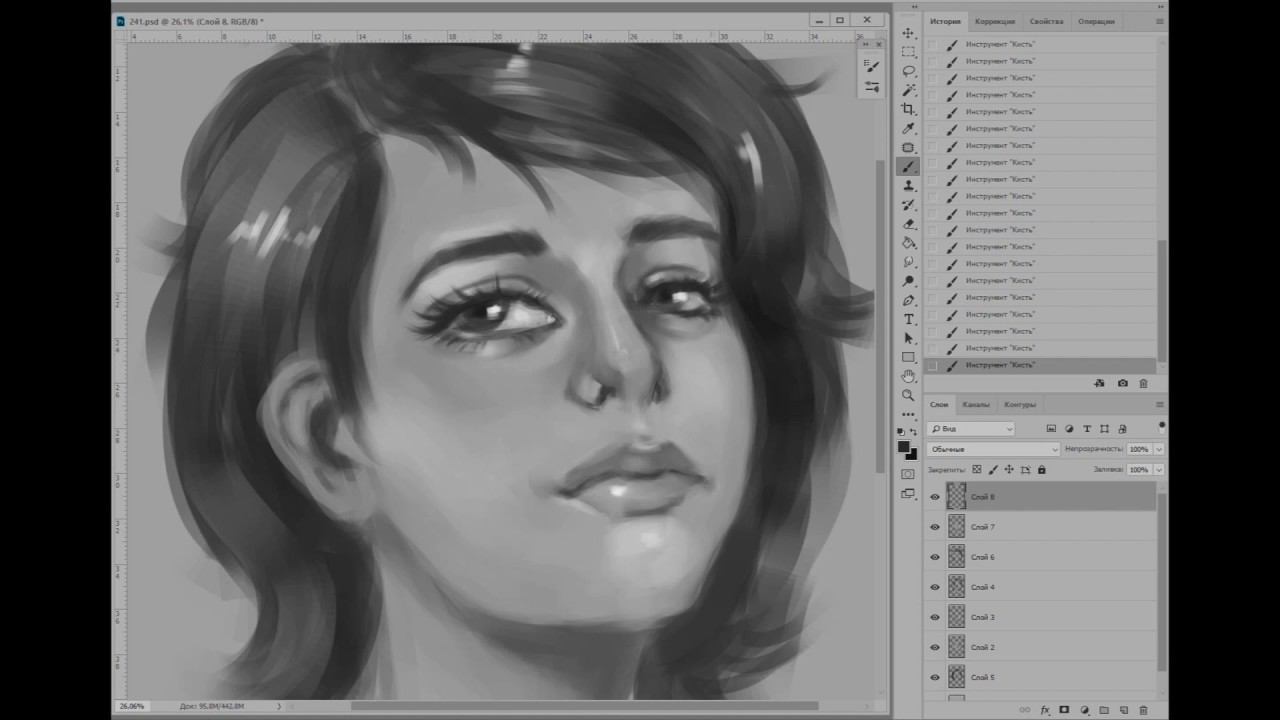This screenshot has height=720, width=1280.
Task: Select the Zoom tool
Action: (908, 395)
